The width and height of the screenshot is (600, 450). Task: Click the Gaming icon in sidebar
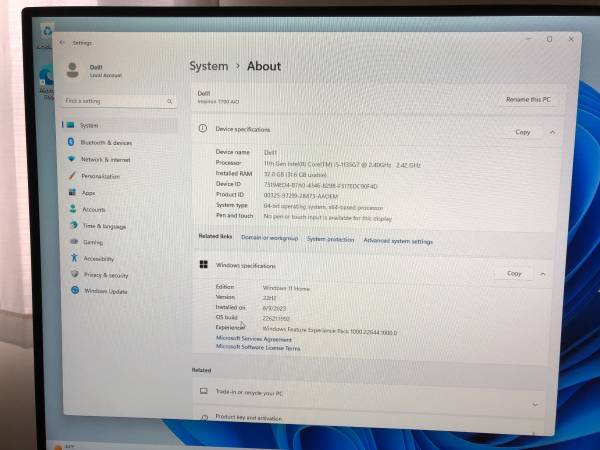click(x=74, y=242)
